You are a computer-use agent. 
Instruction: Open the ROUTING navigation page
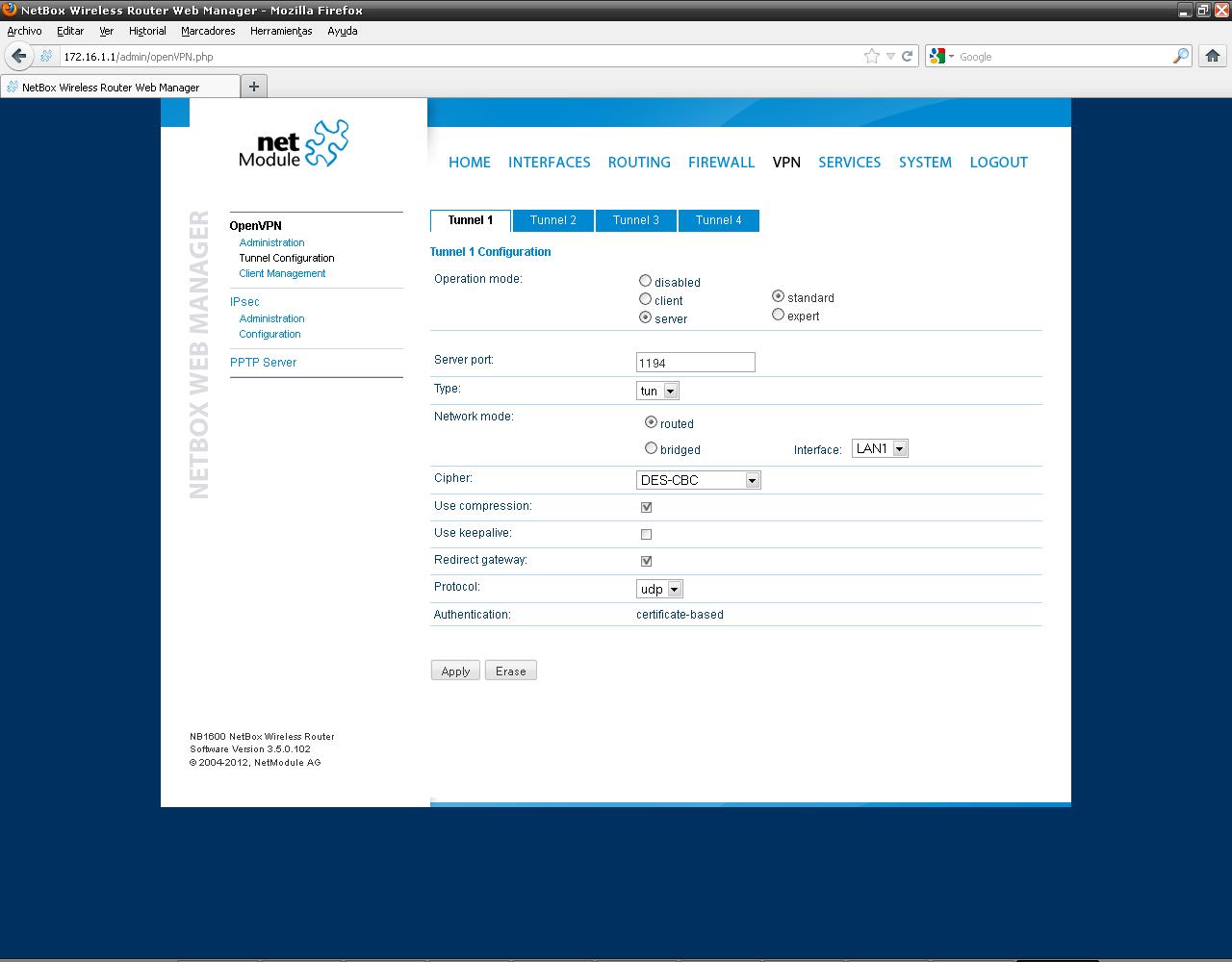pos(639,163)
